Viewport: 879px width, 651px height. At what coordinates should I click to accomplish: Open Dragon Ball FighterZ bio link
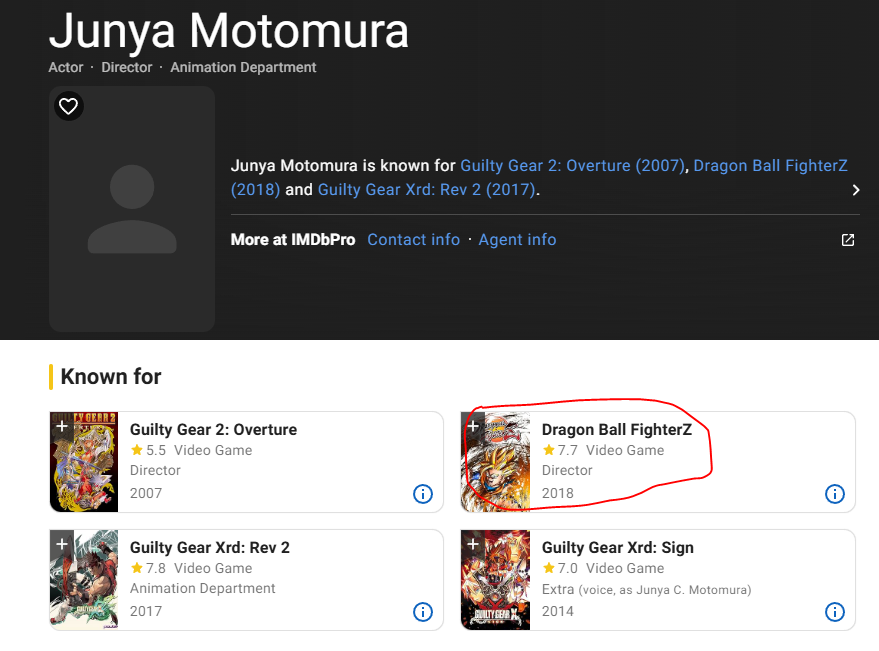pos(770,166)
